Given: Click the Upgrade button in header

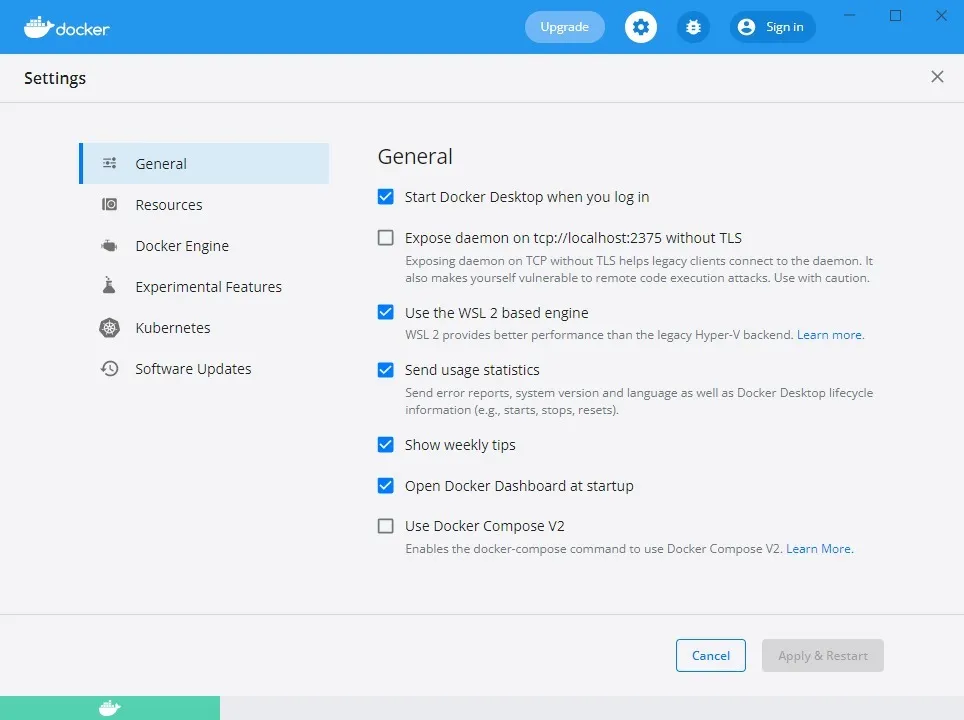Looking at the screenshot, I should tap(564, 27).
